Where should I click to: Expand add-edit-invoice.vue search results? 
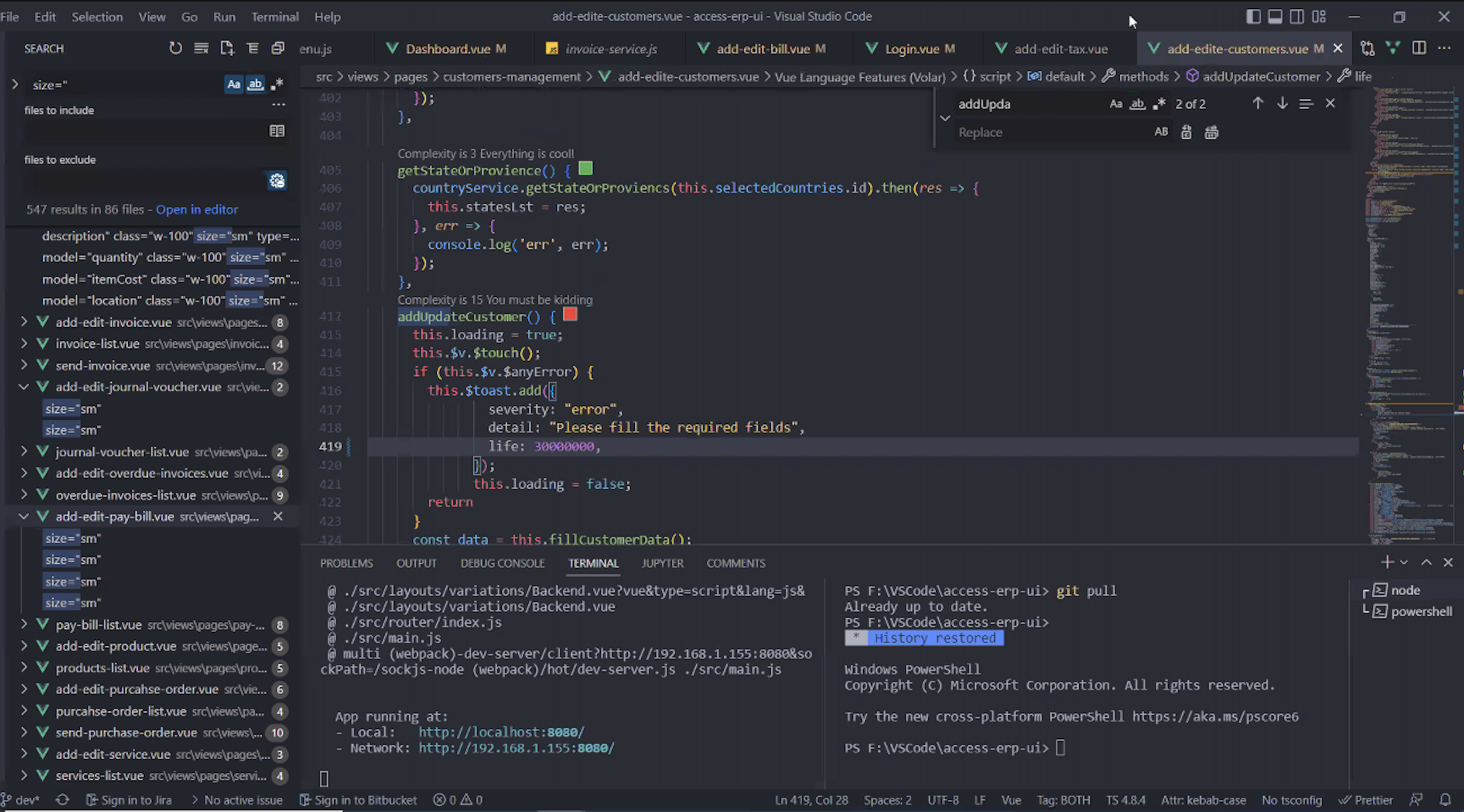point(24,322)
